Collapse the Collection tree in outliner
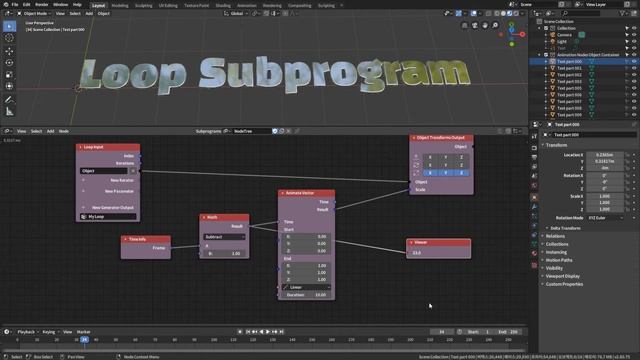Image resolution: width=640 pixels, height=360 pixels. [x=540, y=28]
